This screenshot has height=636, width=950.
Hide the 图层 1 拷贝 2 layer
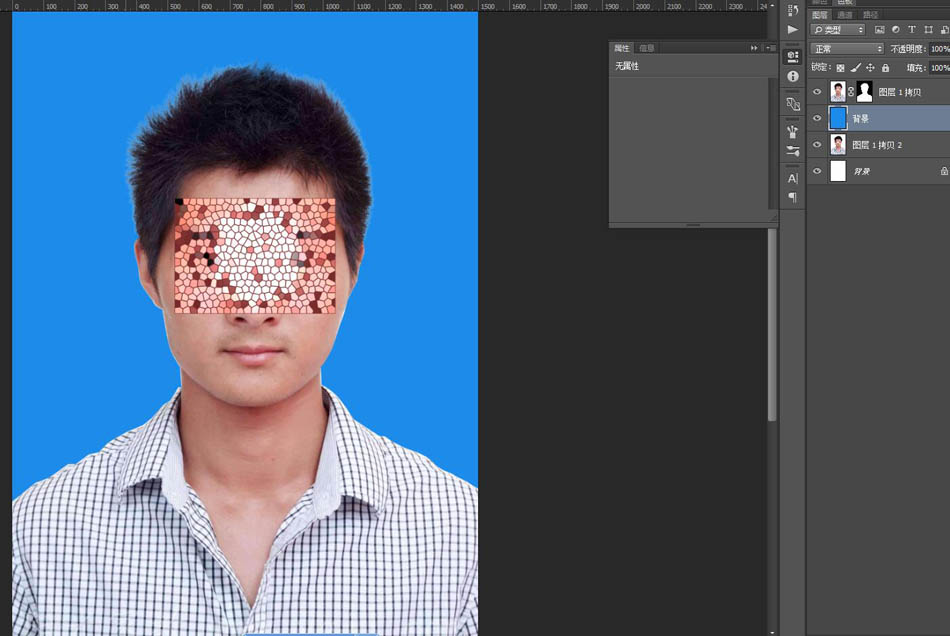click(x=817, y=145)
